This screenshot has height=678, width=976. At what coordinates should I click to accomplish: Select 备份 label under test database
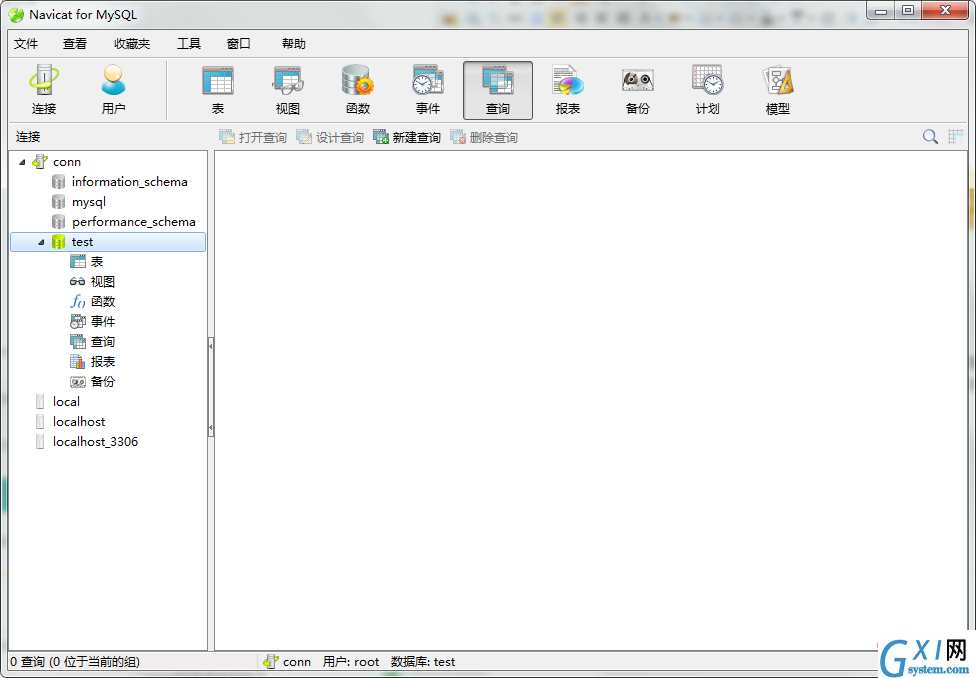tap(103, 382)
